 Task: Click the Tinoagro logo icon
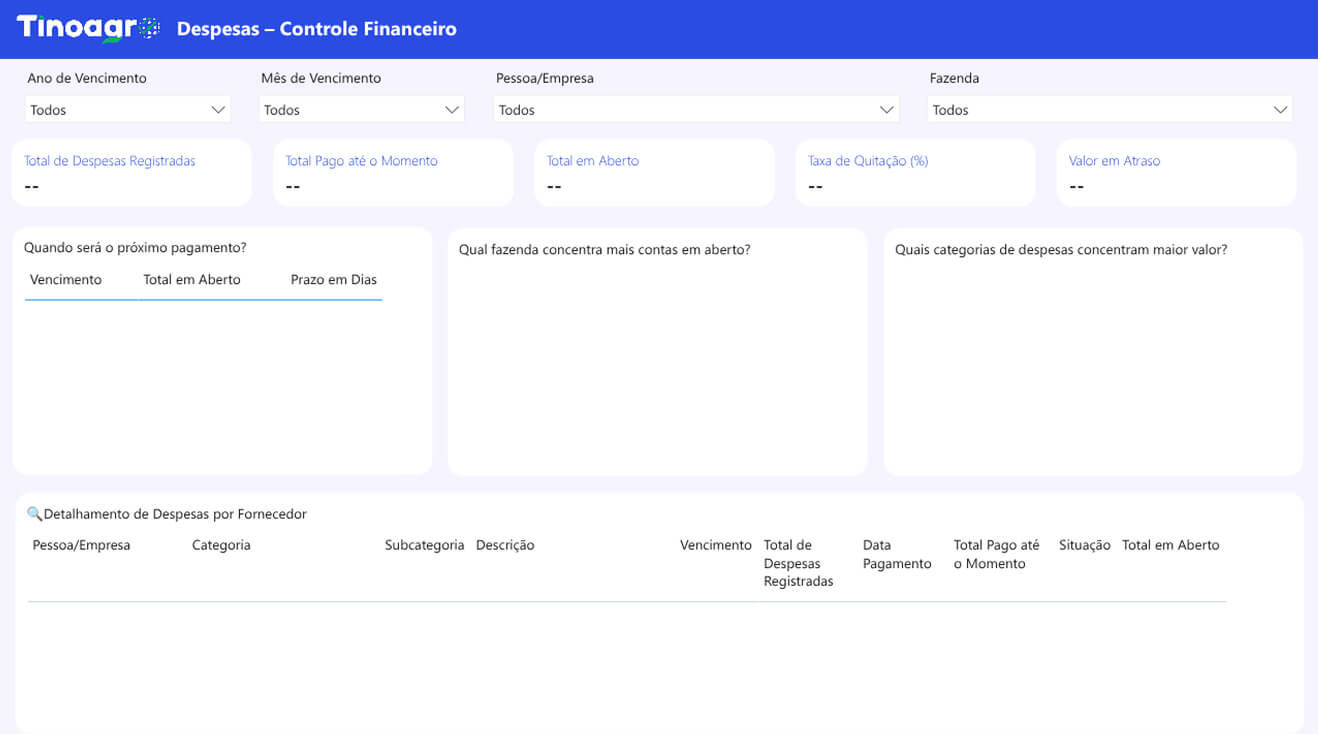coord(88,28)
